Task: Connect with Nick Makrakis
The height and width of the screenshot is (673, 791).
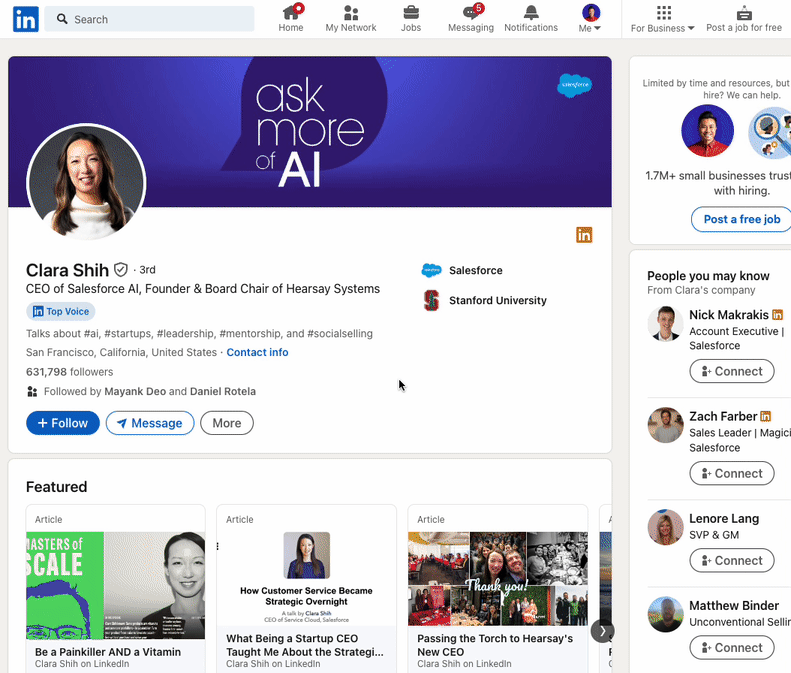Action: pos(732,371)
